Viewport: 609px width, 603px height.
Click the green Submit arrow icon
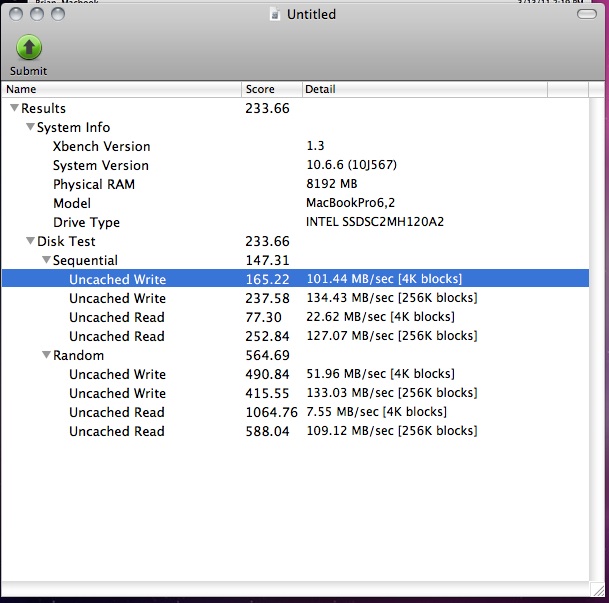[x=29, y=47]
